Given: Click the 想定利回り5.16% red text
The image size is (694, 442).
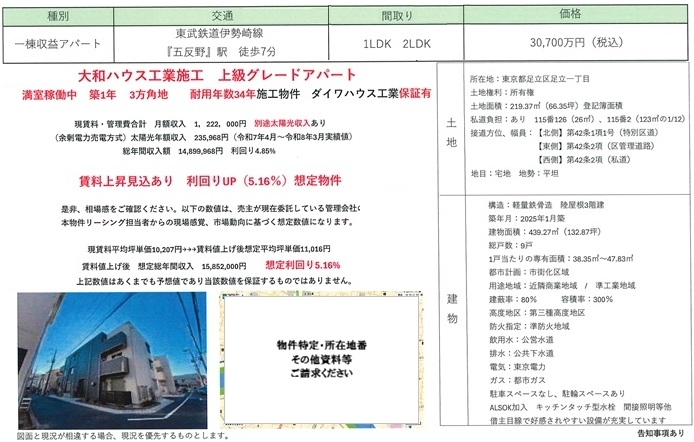Looking at the screenshot, I should pyautogui.click(x=303, y=265).
